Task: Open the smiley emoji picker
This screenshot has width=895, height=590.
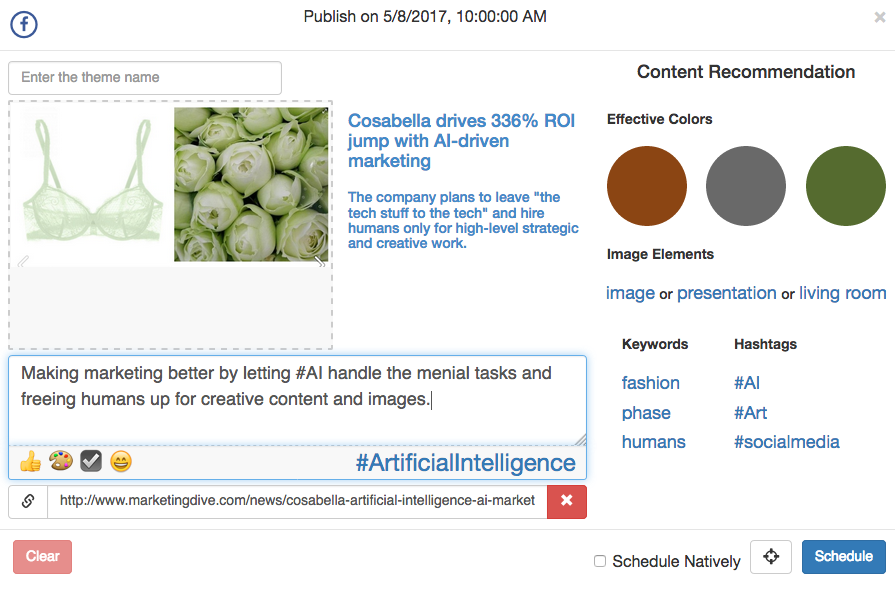Action: (x=121, y=461)
